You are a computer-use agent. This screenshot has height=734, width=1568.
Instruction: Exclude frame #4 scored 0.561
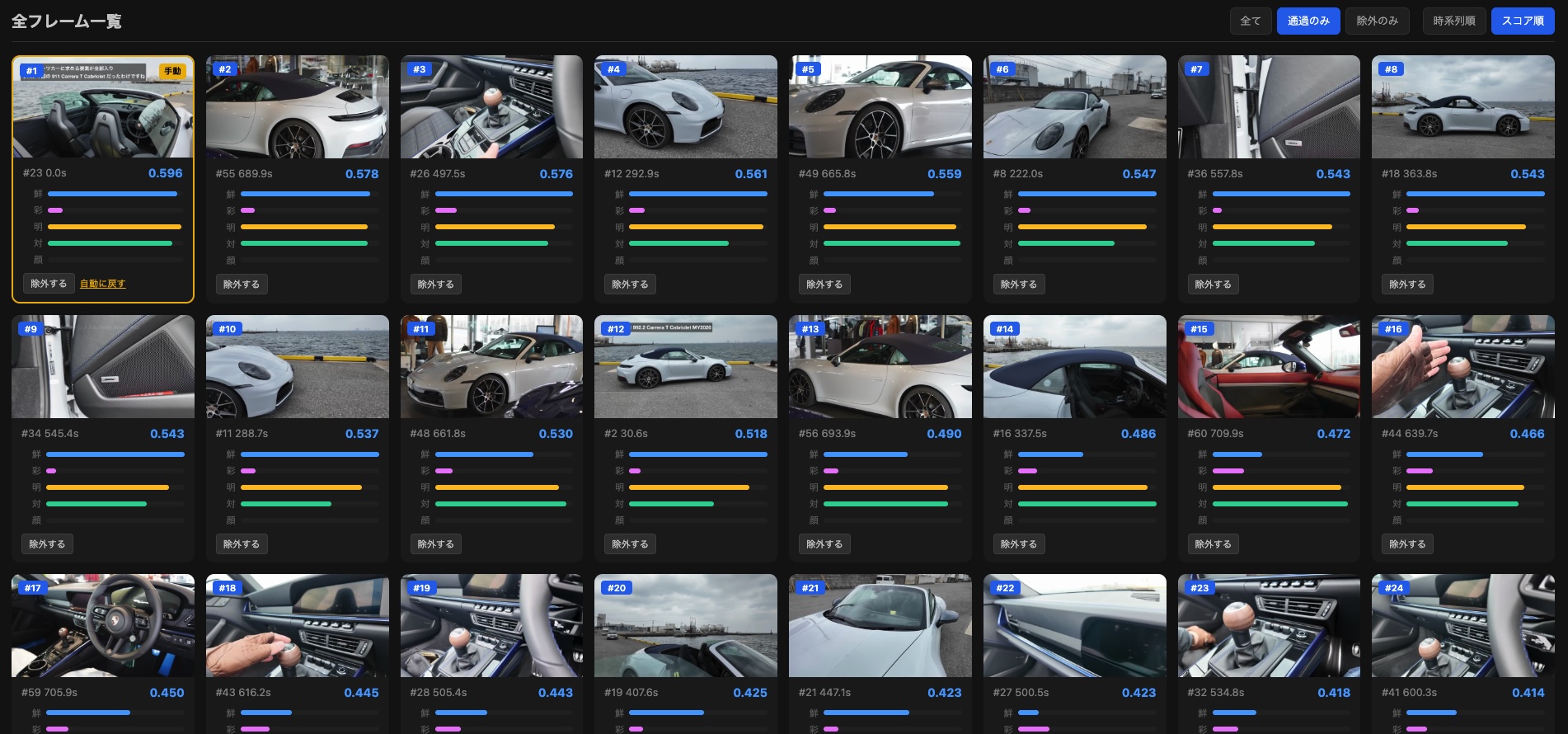click(x=630, y=285)
